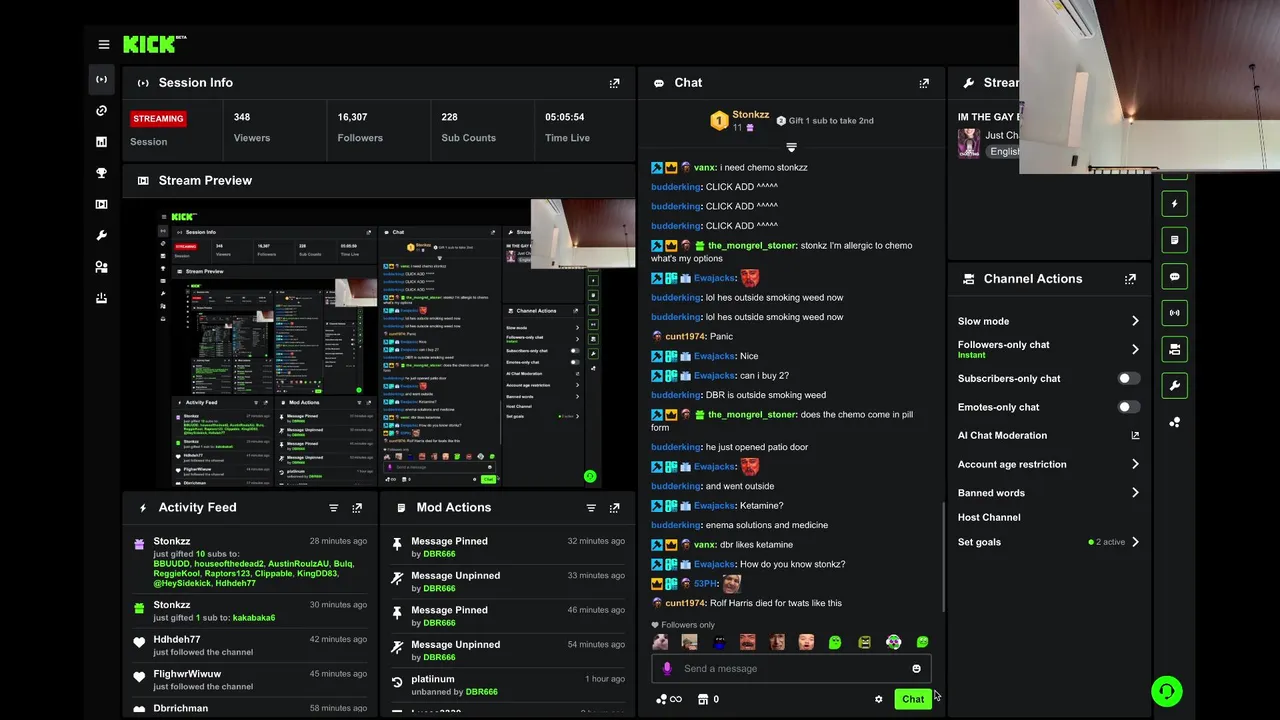Open the wrench settings icon in left sidebar

[x=101, y=236]
